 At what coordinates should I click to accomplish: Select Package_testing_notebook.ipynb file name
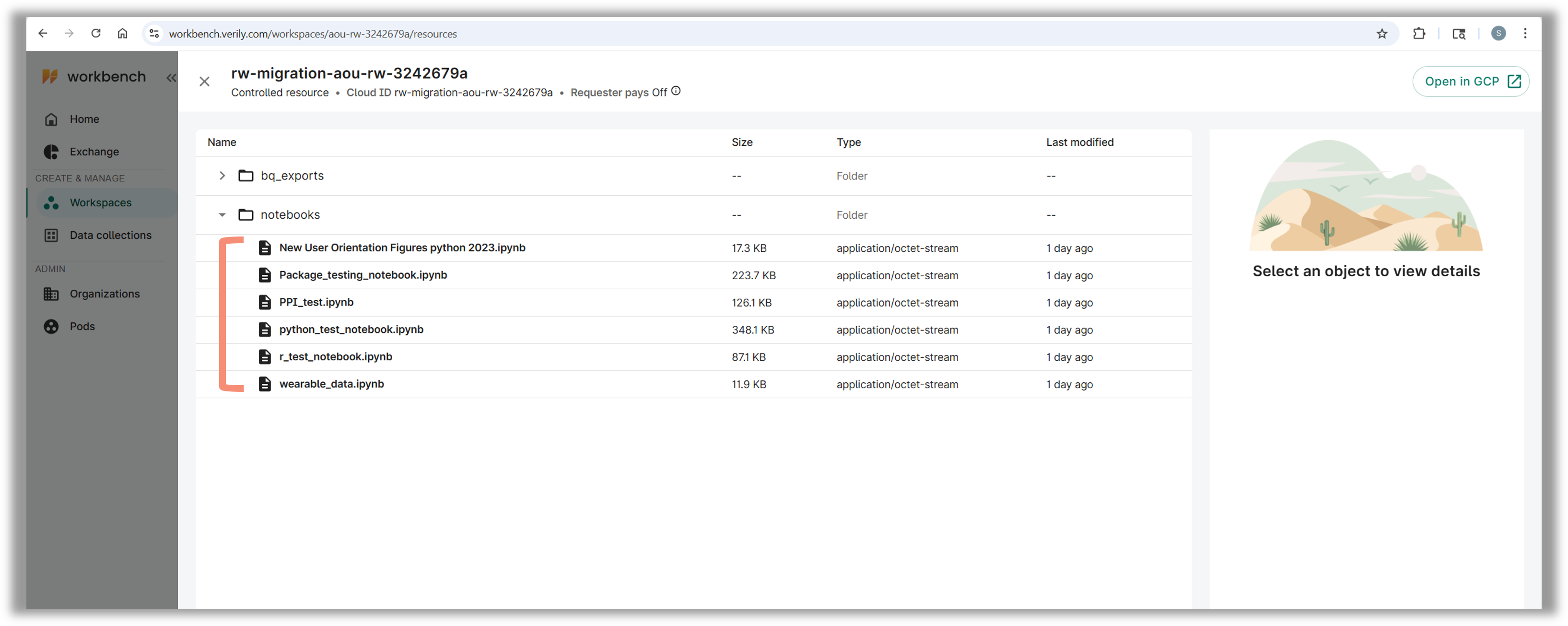363,275
